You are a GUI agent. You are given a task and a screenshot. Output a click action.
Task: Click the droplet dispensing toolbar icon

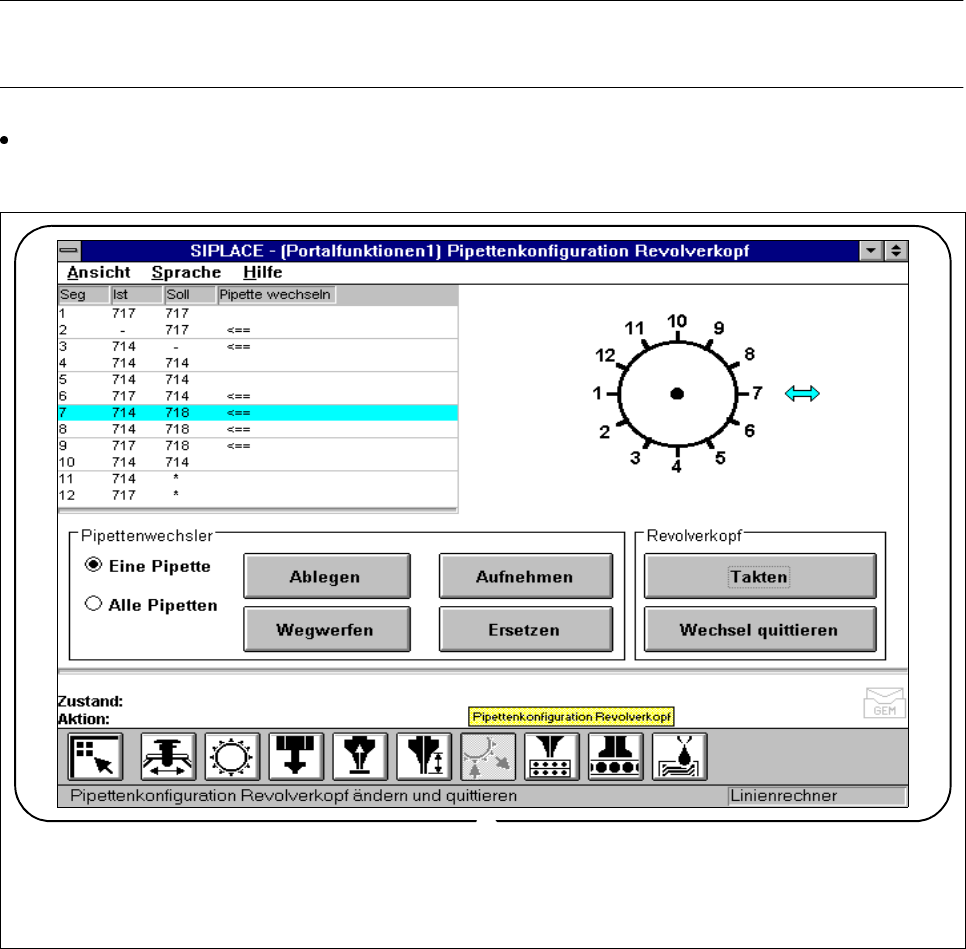tap(680, 756)
